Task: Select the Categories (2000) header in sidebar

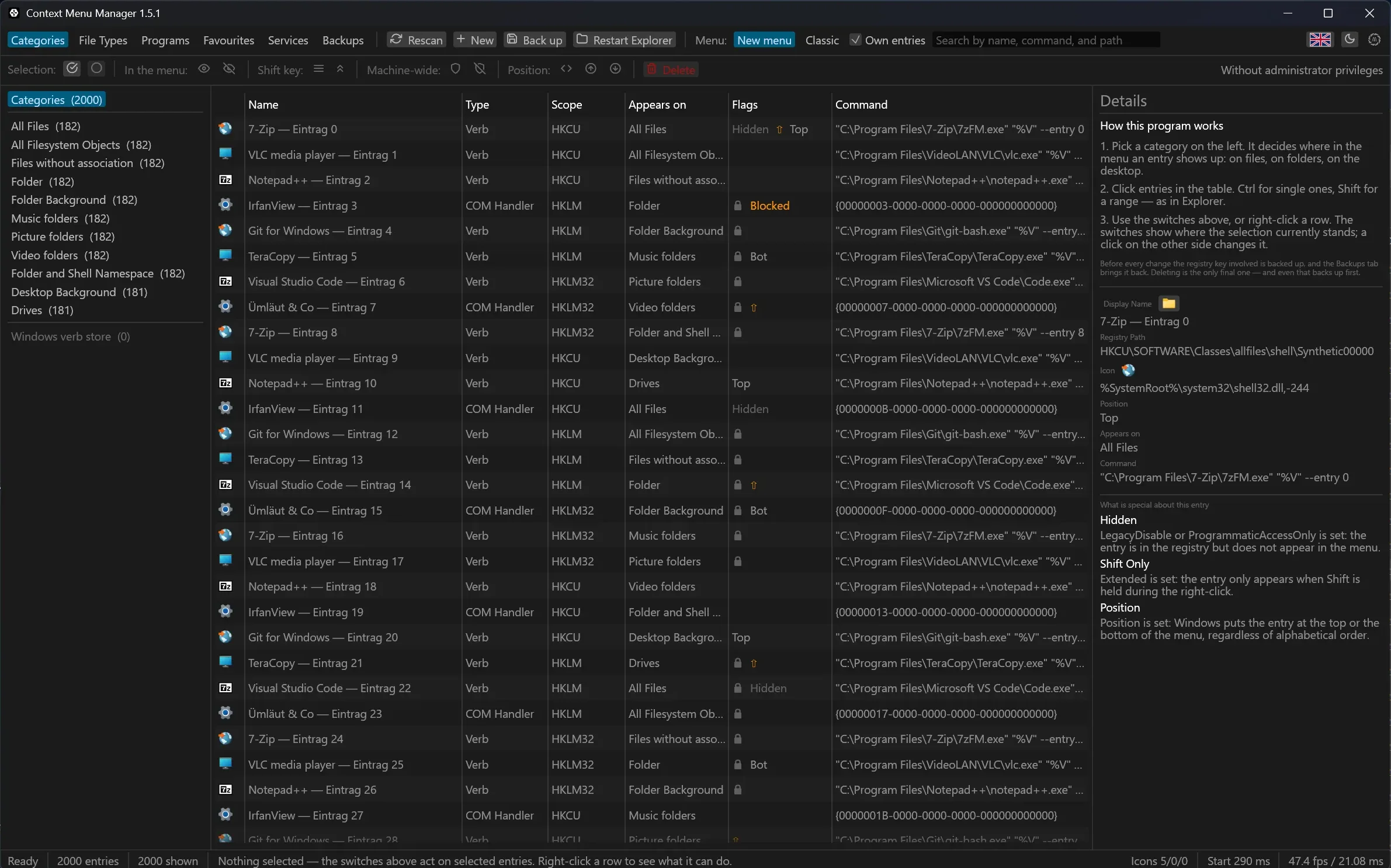Action: click(57, 100)
